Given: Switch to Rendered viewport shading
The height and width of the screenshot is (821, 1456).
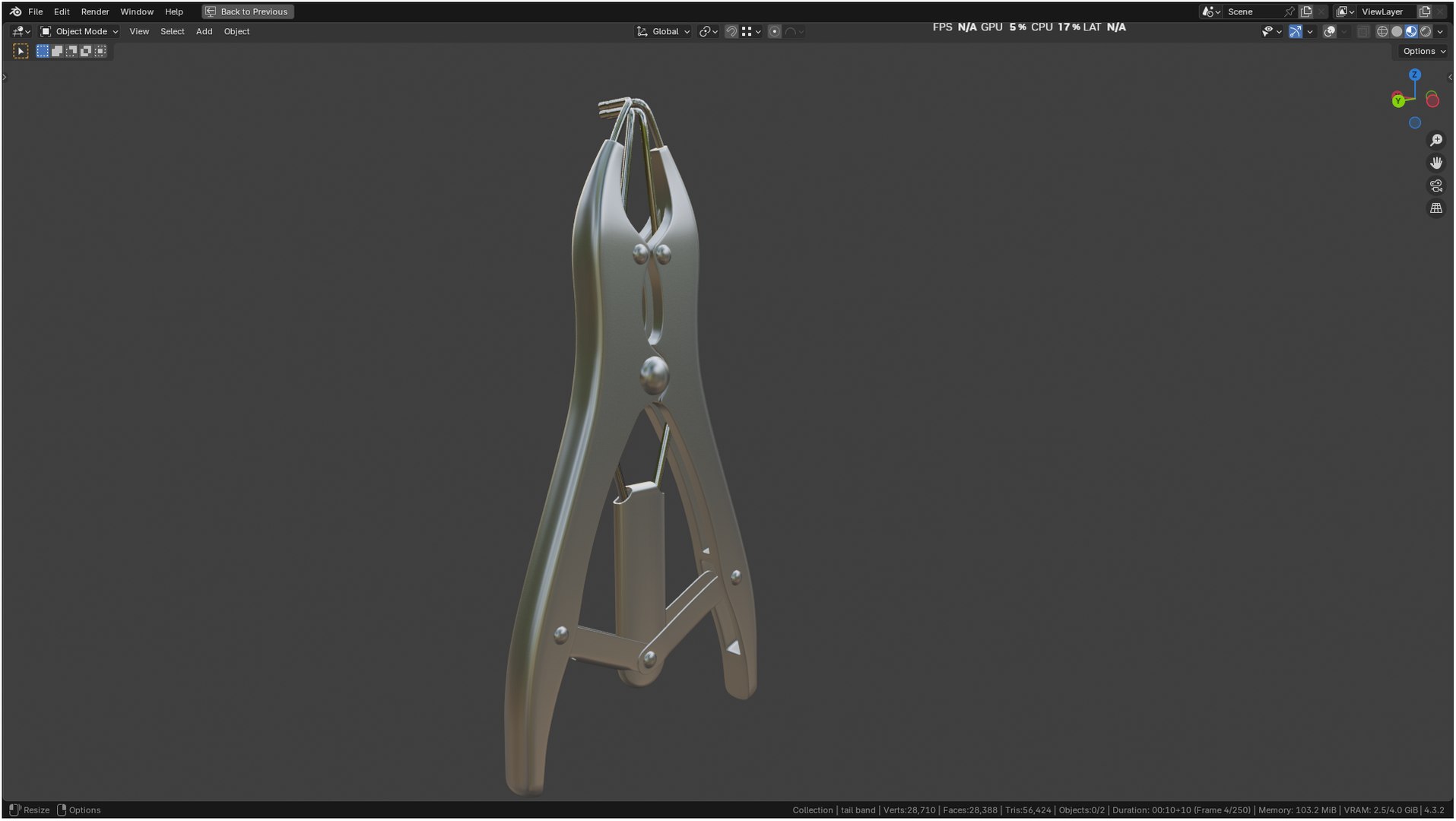Looking at the screenshot, I should pos(1426,31).
